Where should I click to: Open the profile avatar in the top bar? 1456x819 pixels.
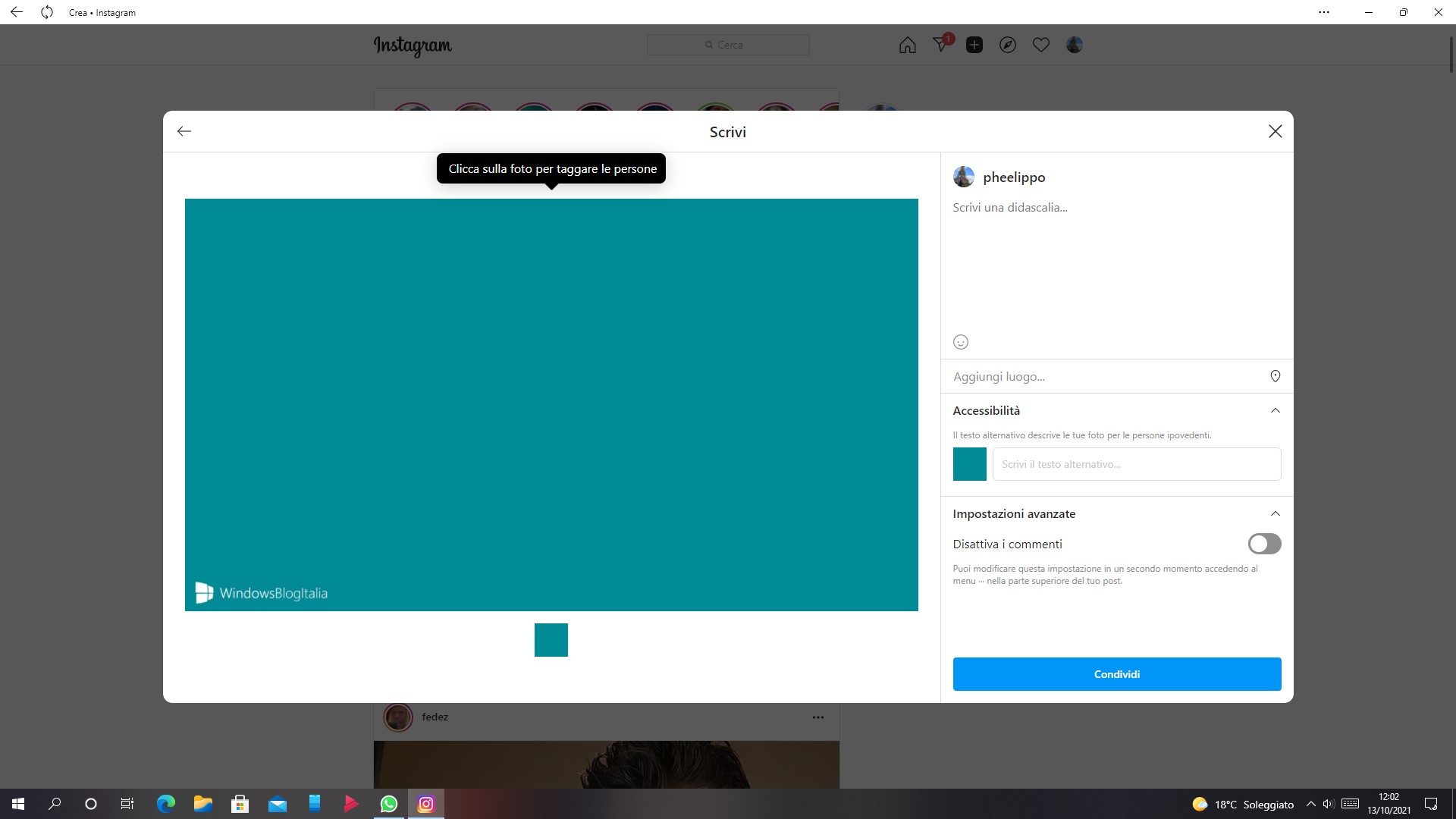click(x=1075, y=45)
